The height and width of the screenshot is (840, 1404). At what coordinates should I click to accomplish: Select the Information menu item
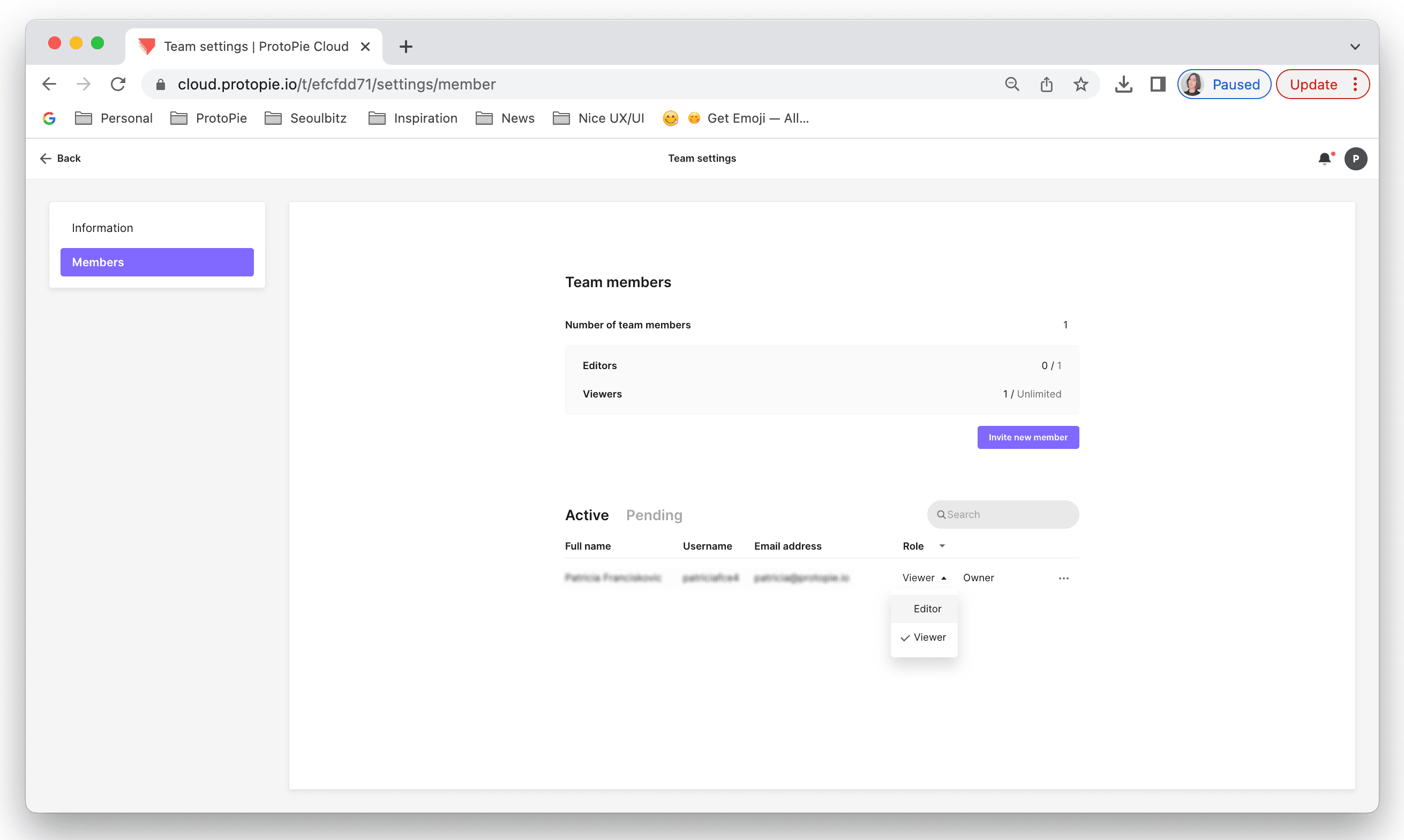pos(102,228)
